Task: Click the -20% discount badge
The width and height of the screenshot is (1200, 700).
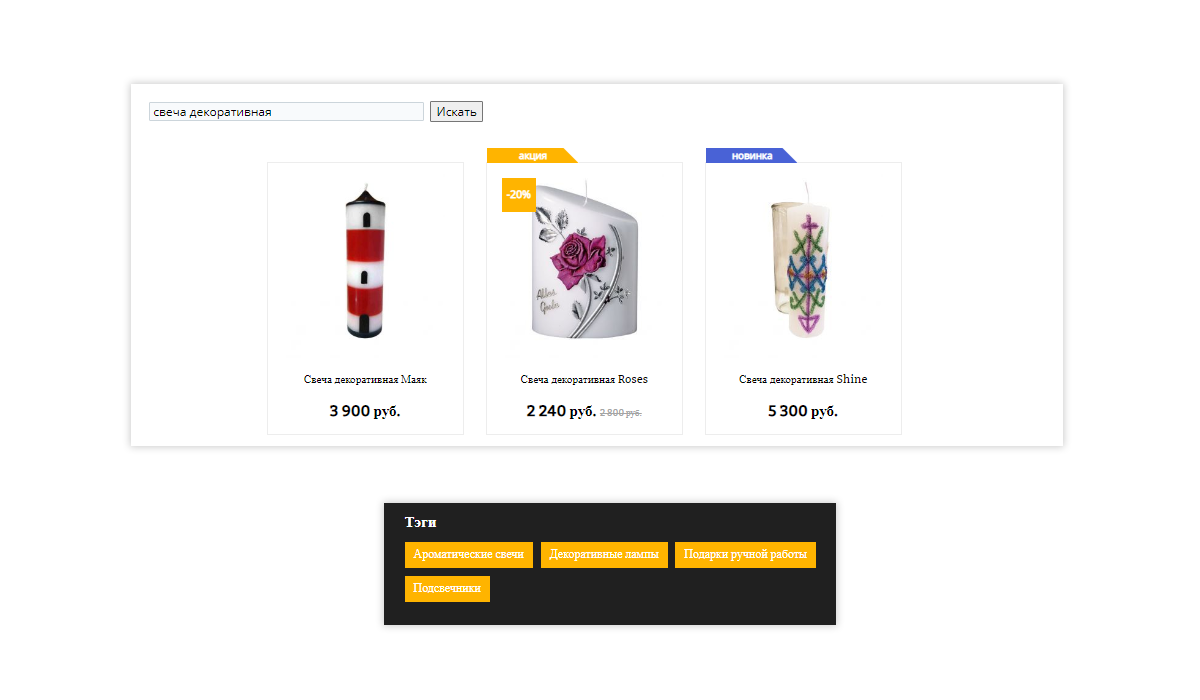Action: [x=519, y=195]
